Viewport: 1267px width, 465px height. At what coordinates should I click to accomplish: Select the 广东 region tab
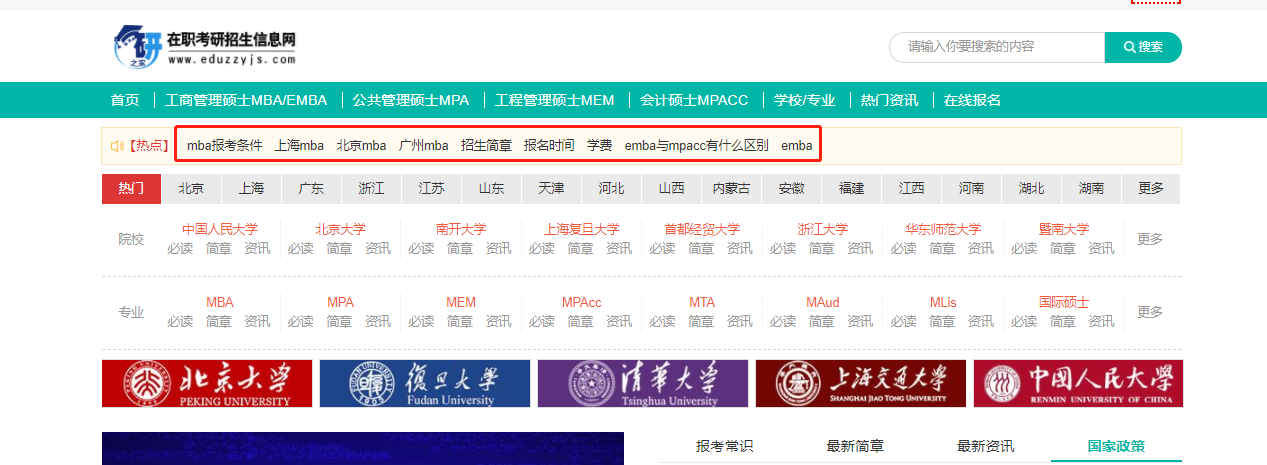coord(311,189)
